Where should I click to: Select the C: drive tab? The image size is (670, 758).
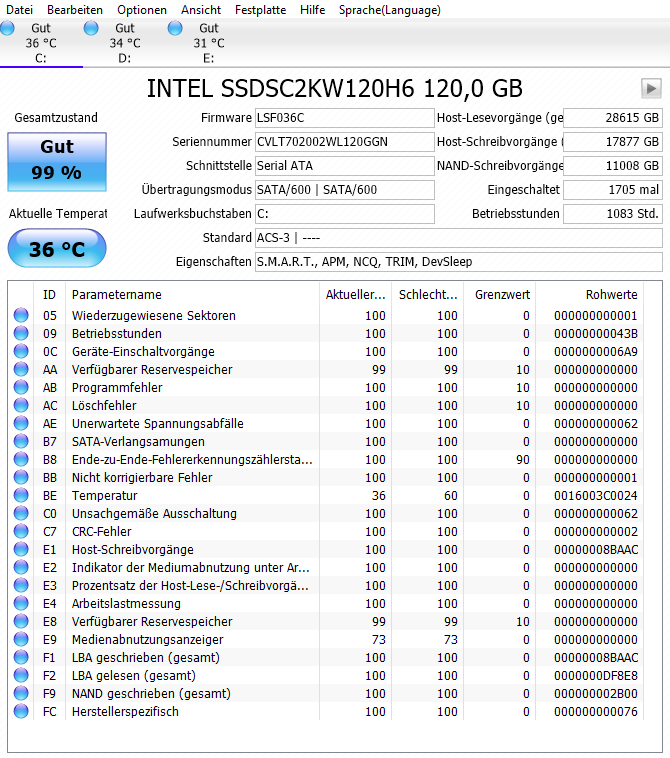pyautogui.click(x=41, y=43)
